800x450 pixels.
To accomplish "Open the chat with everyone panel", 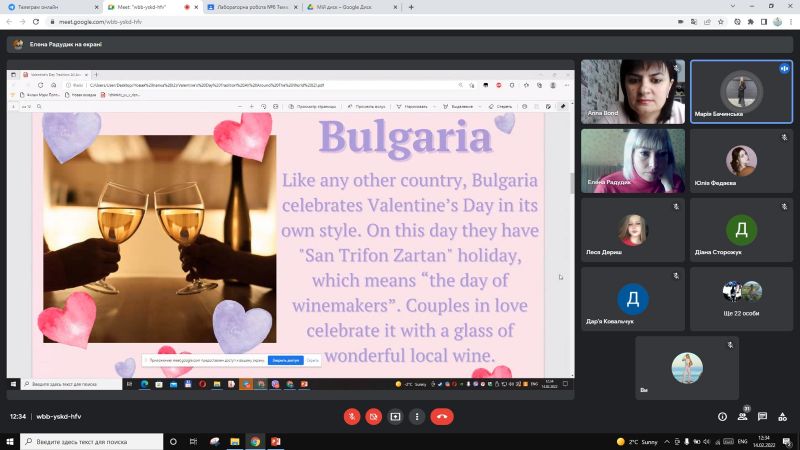I will pyautogui.click(x=762, y=417).
